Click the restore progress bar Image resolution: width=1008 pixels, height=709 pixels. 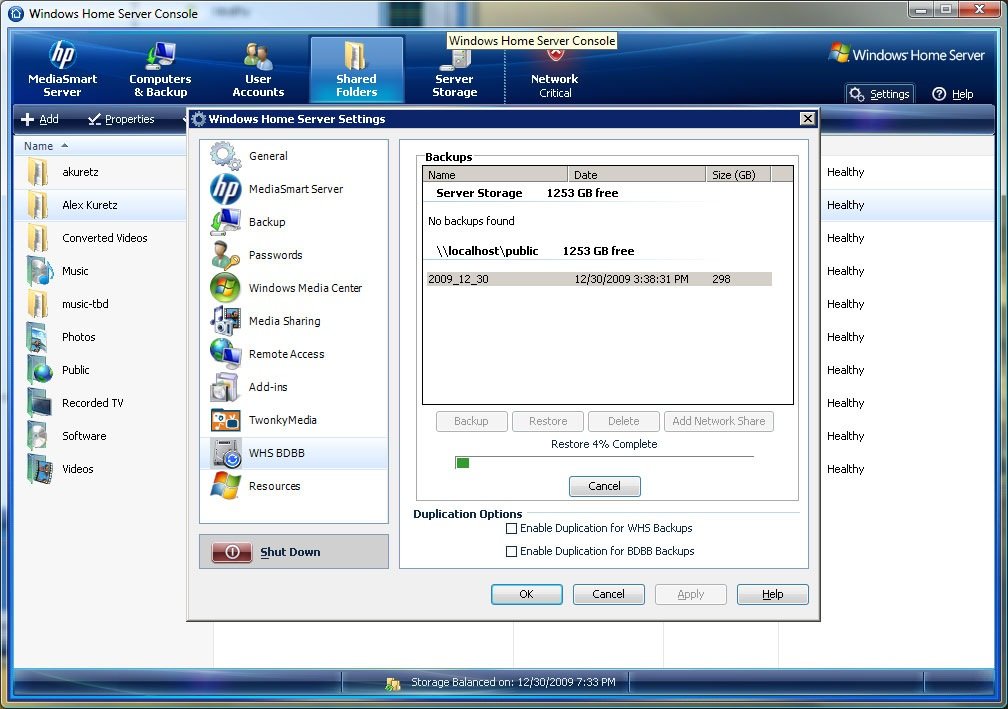pos(604,463)
